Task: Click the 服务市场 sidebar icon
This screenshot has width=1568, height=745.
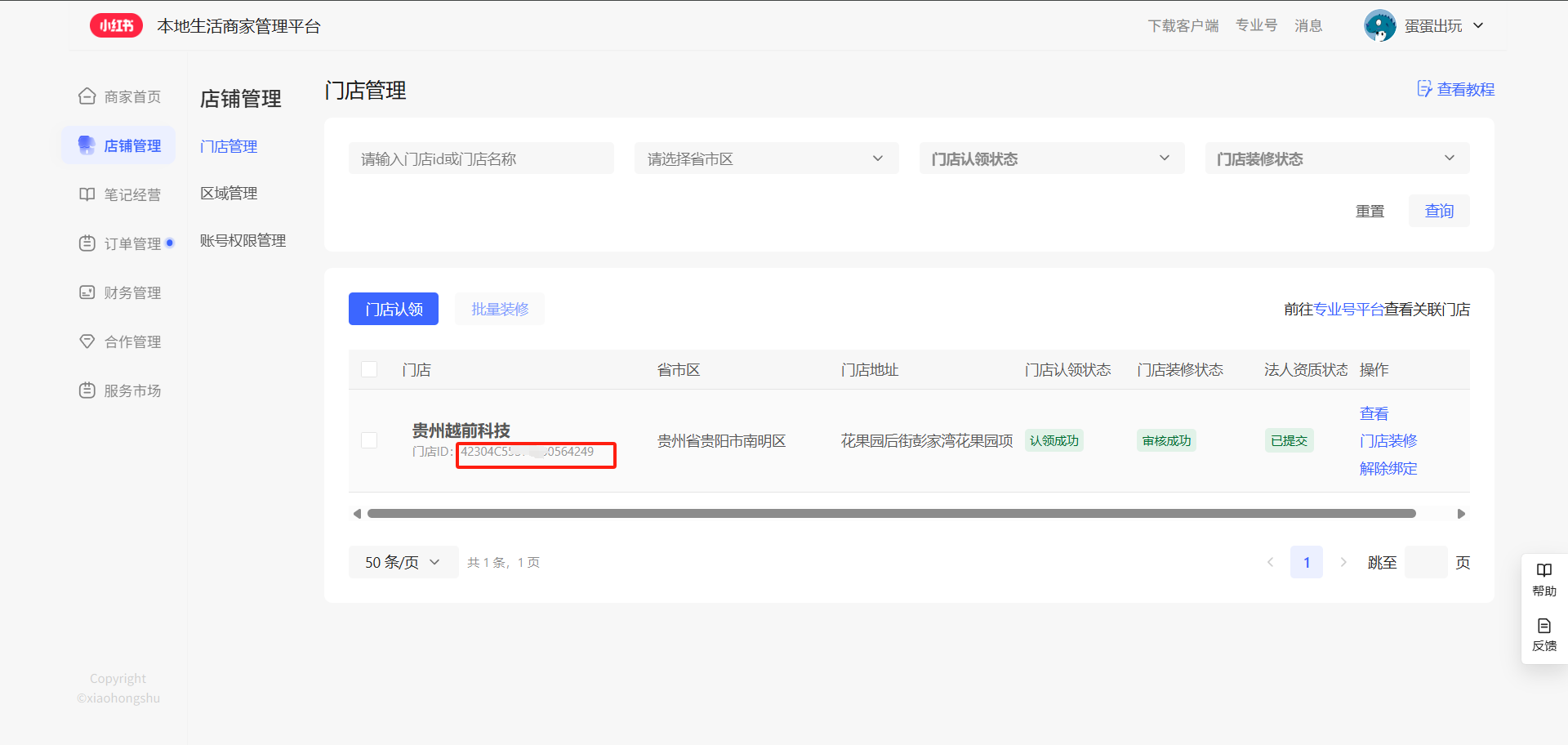Action: tap(87, 390)
